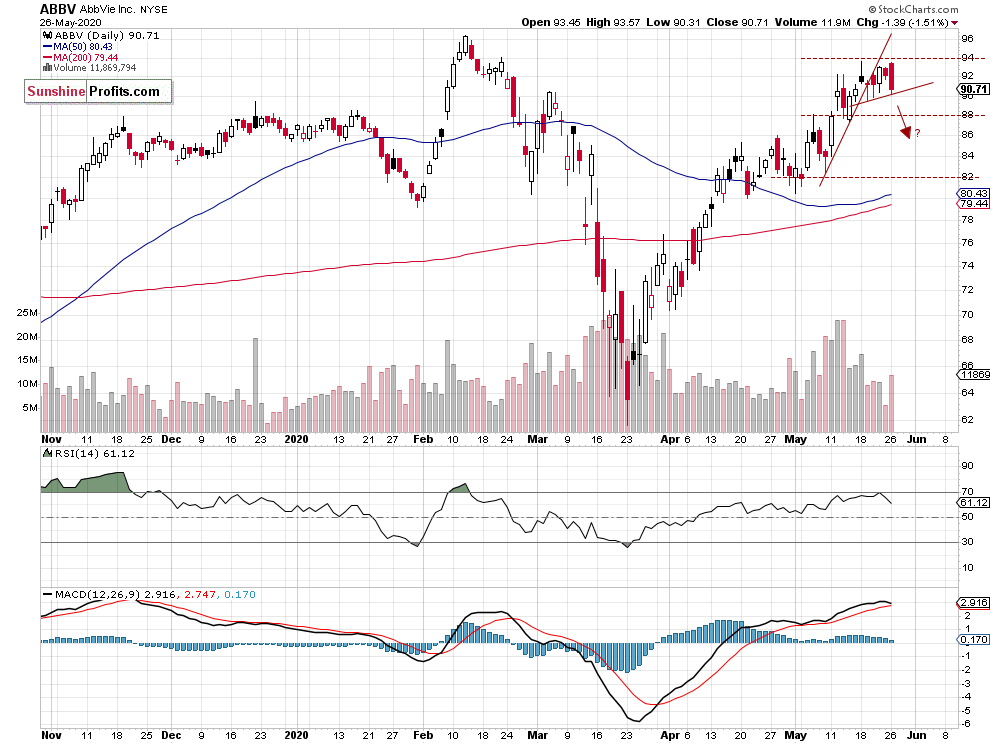Click the 5M volume axis label
990x744 pixels.
(30, 407)
